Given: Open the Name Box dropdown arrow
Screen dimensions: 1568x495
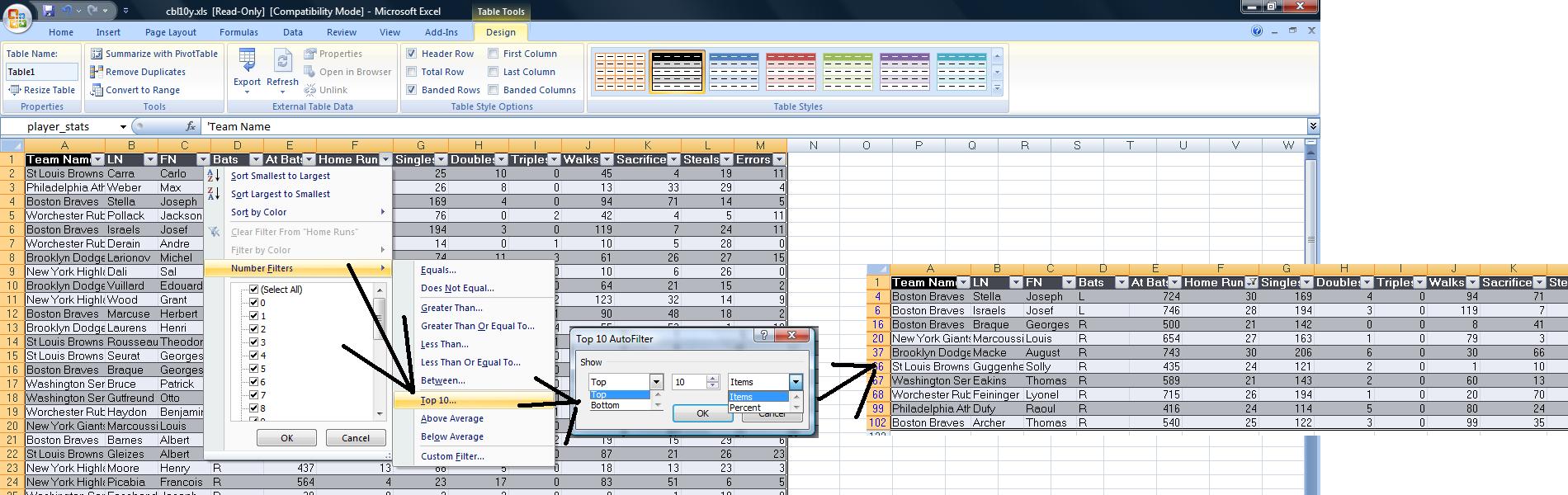Looking at the screenshot, I should pos(123,126).
